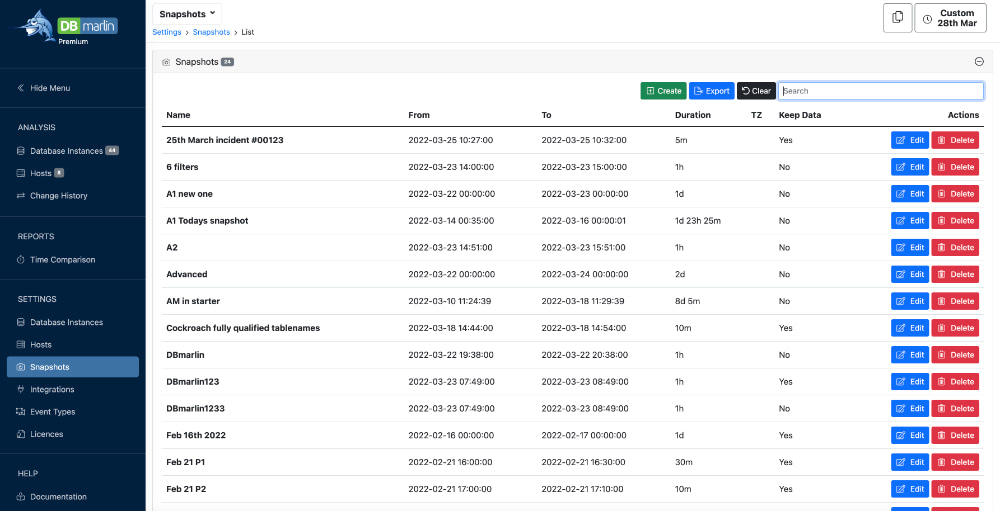Open the Change History page

point(58,196)
